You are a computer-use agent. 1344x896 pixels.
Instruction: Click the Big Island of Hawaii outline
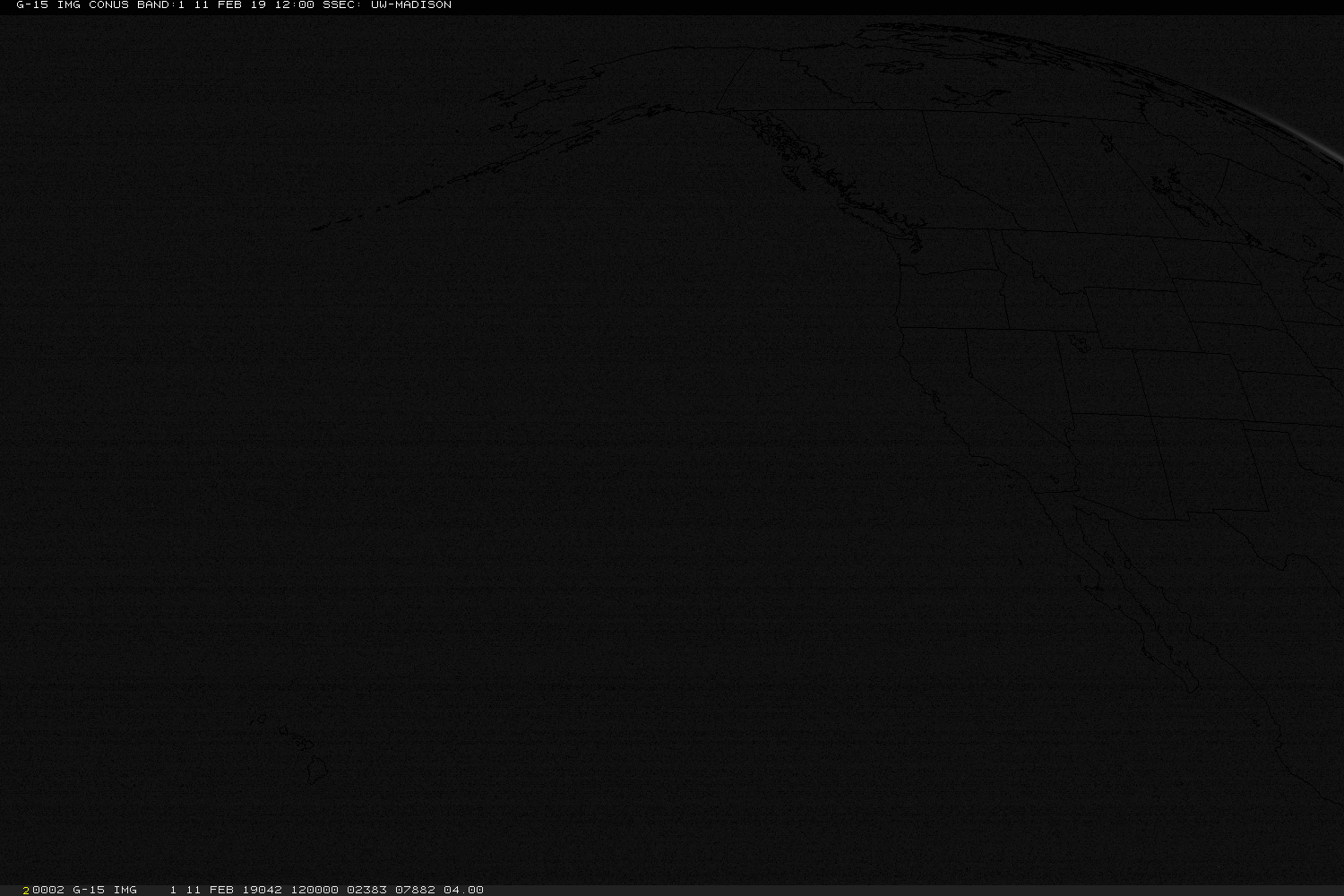(316, 771)
